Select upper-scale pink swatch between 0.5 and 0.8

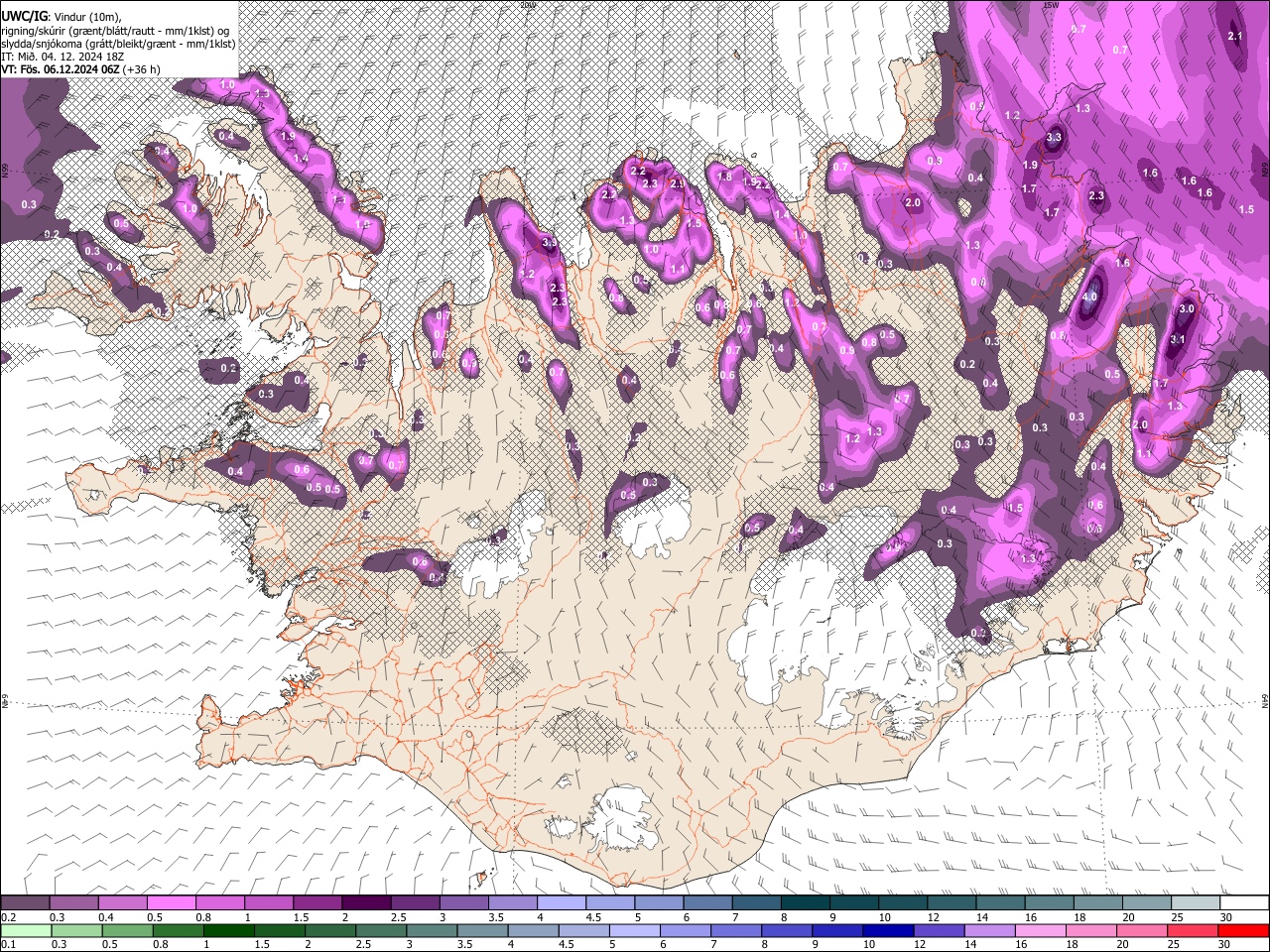tap(172, 903)
